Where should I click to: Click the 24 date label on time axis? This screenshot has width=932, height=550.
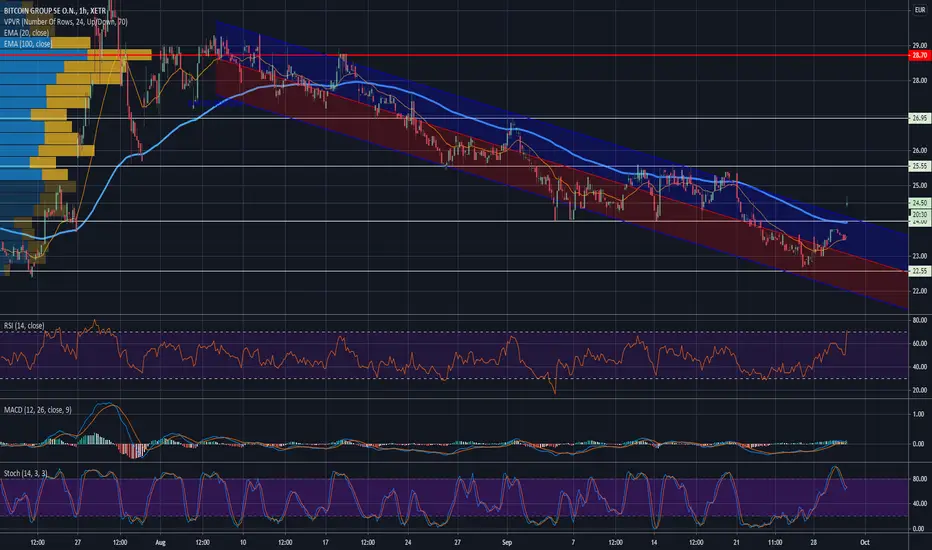pos(408,542)
